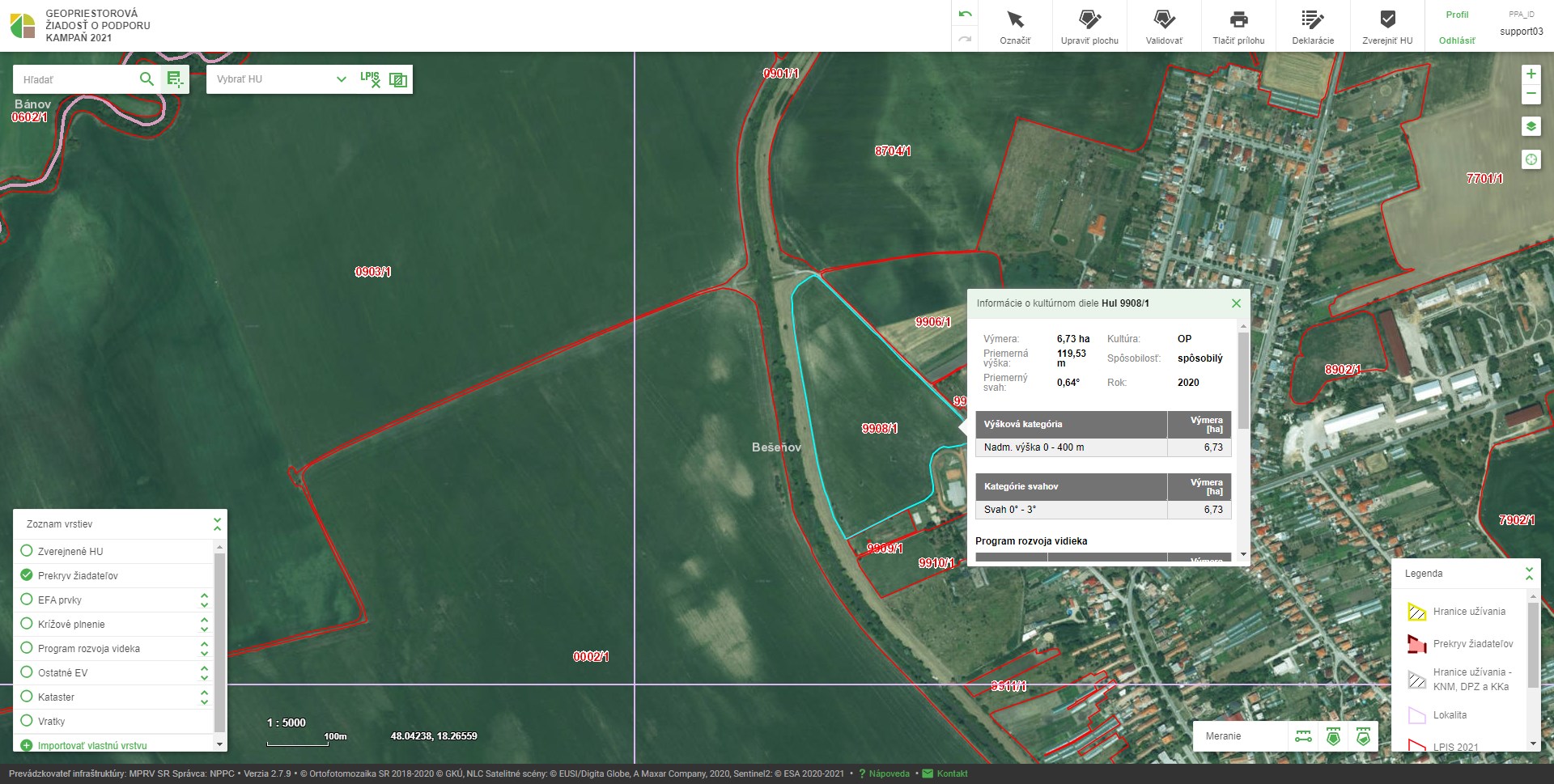1554x784 pixels.
Task: Click the LPIS remove icon
Action: [x=370, y=78]
